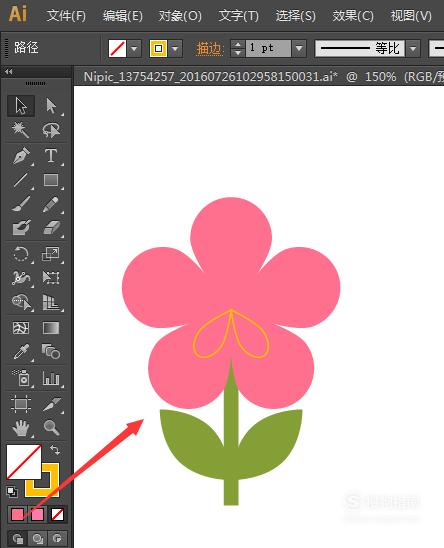This screenshot has height=548, width=444.
Task: Apply Gradient mode button
Action: coord(37,514)
